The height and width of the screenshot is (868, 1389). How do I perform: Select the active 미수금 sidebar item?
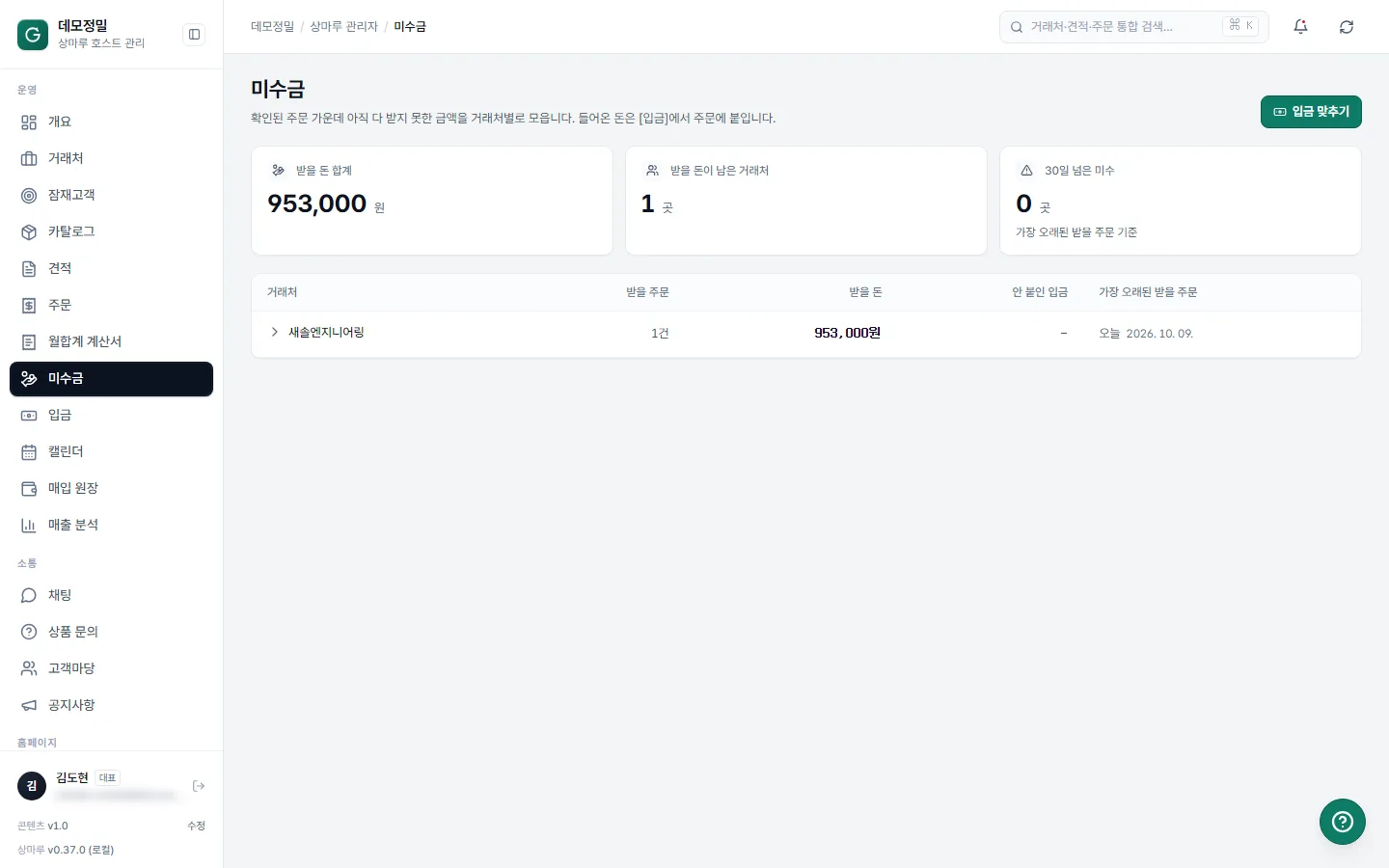tap(111, 379)
